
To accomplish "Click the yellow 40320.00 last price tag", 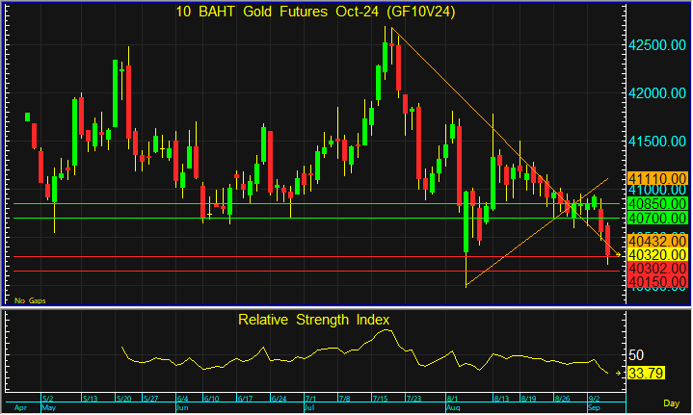I will click(x=655, y=255).
